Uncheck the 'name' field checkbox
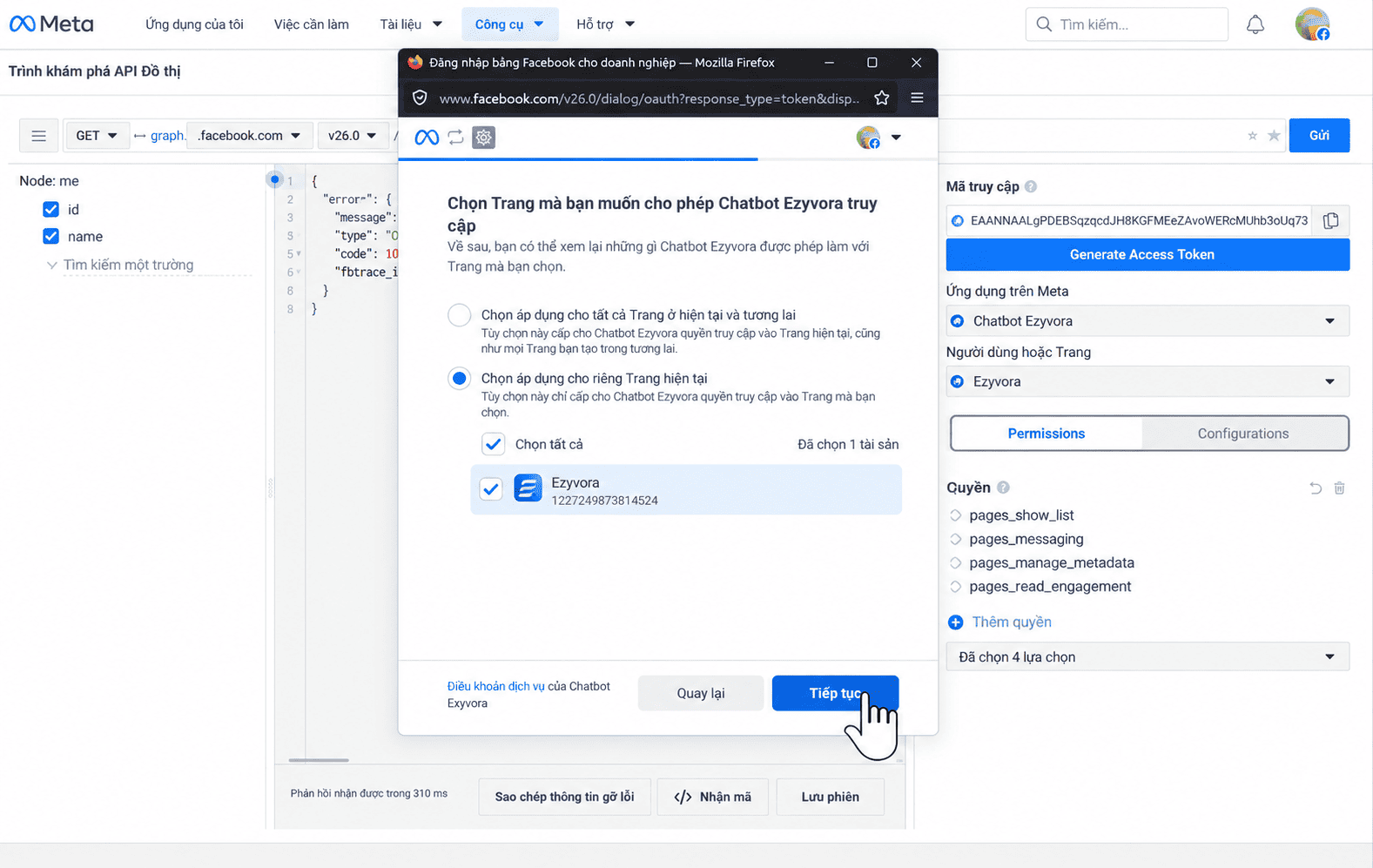 point(51,236)
